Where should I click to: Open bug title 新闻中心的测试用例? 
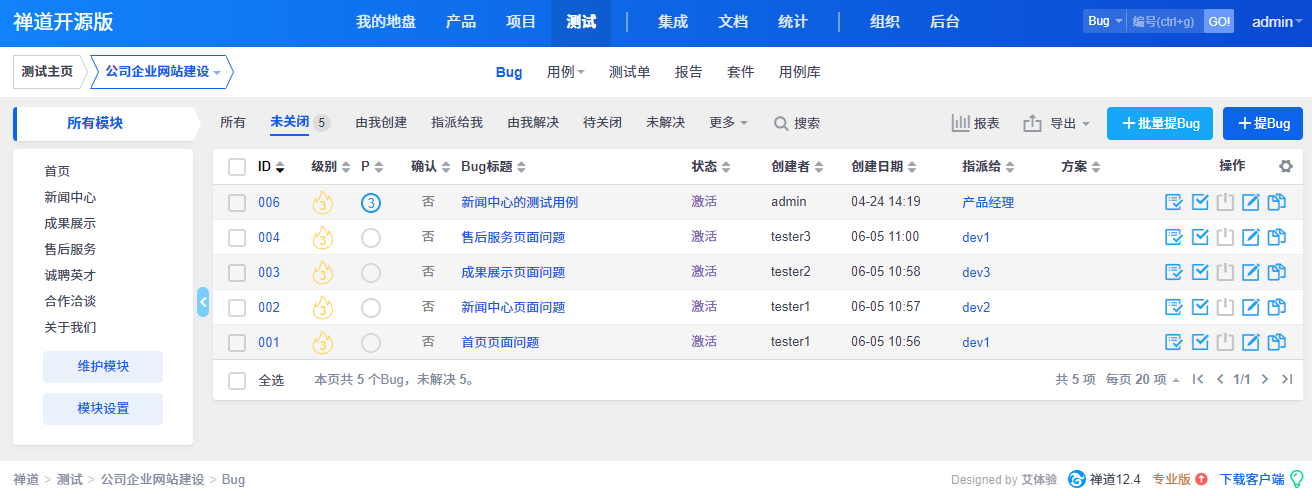point(520,202)
